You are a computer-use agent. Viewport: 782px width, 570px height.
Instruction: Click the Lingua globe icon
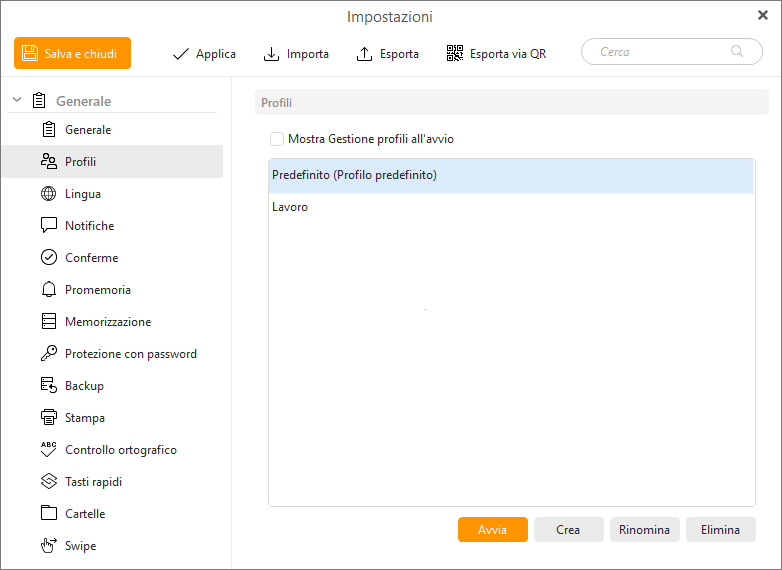(x=48, y=194)
